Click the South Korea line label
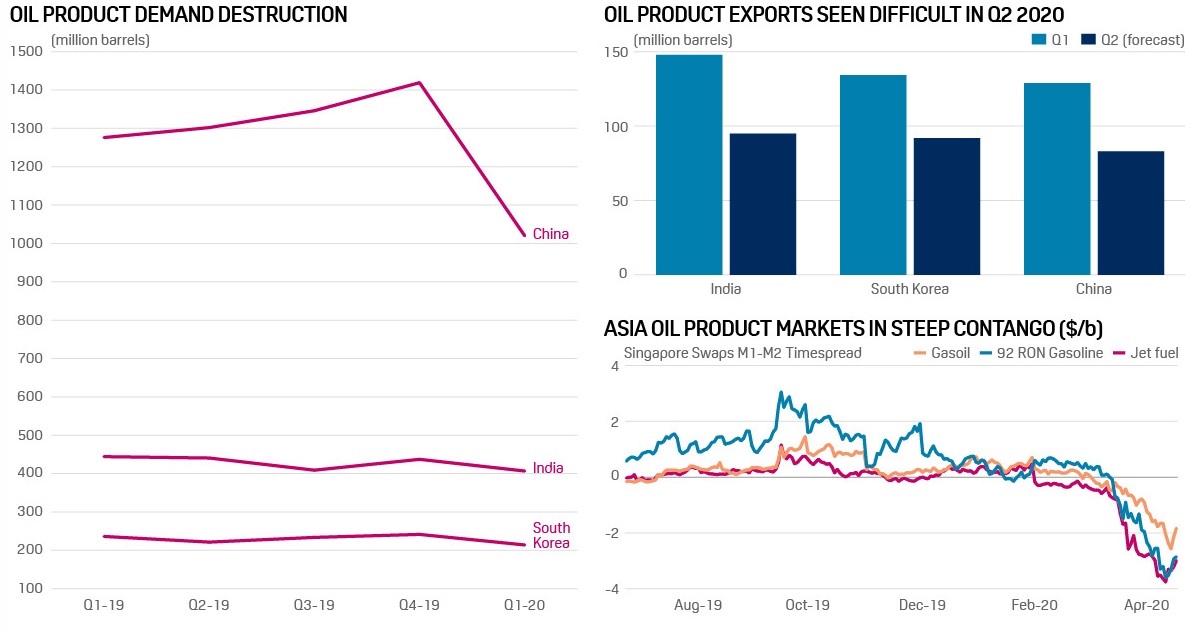1185x633 pixels. pos(551,535)
